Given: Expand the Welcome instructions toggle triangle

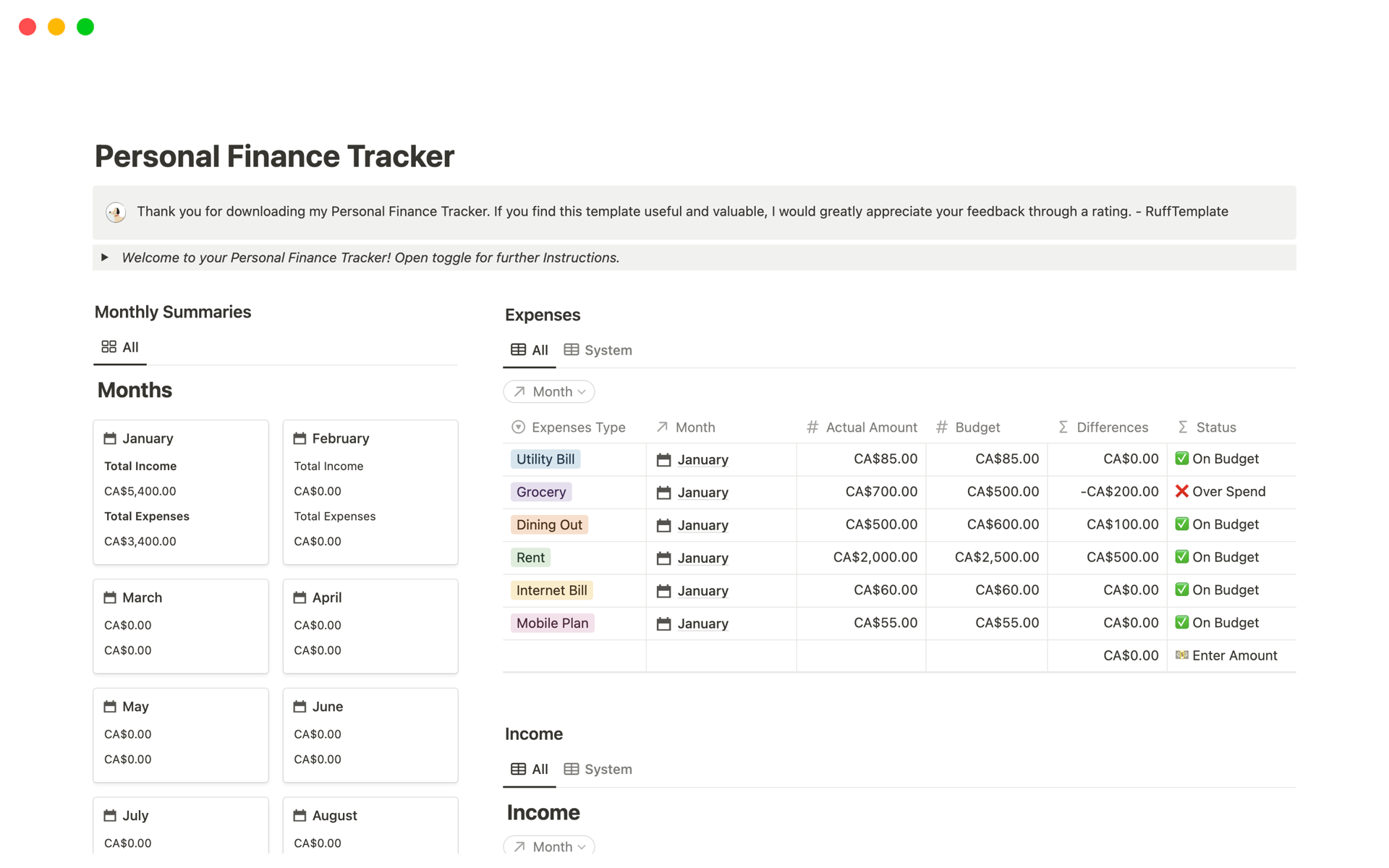Looking at the screenshot, I should coord(105,258).
